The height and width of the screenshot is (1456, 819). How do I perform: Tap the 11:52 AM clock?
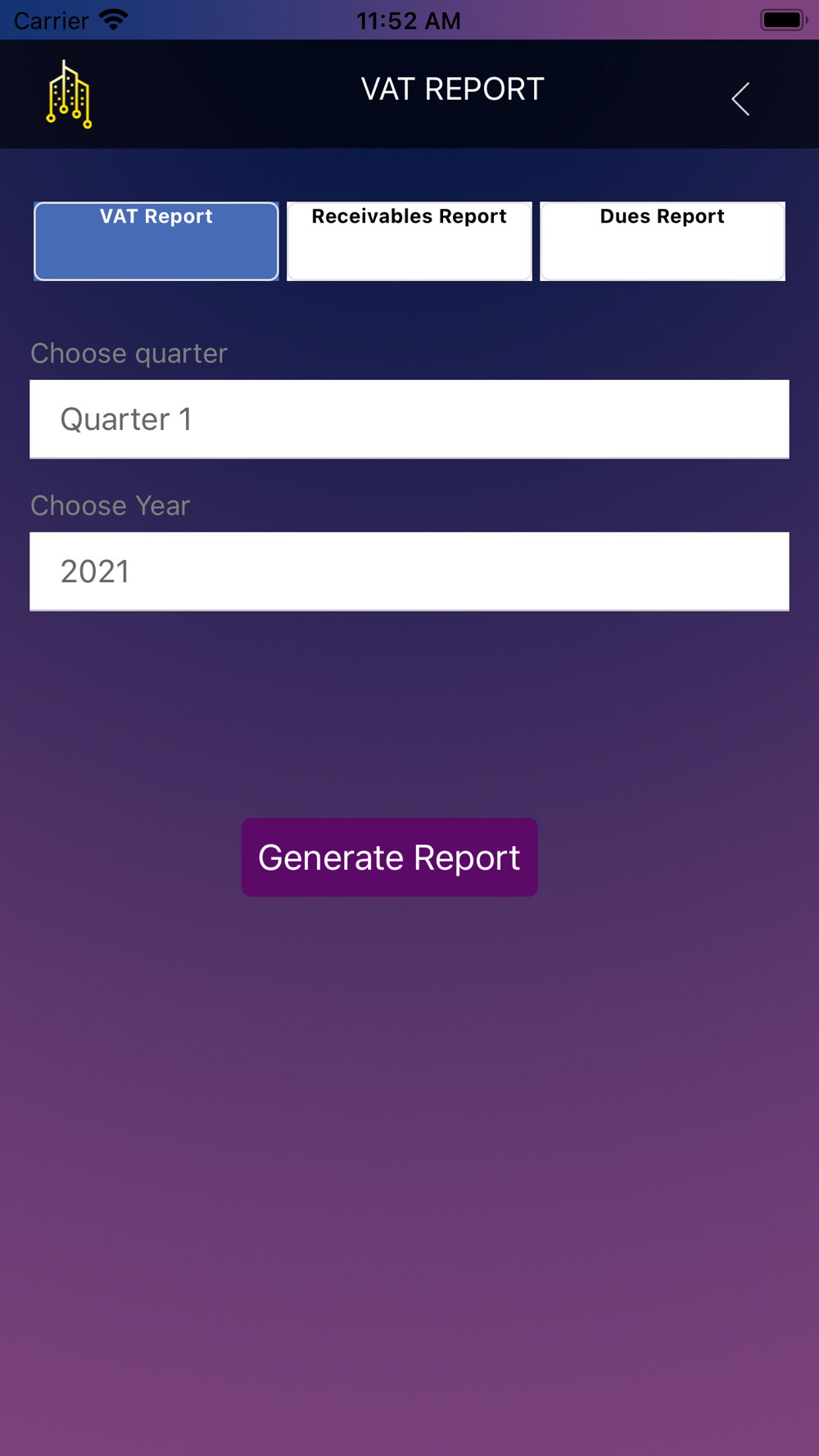[x=409, y=20]
